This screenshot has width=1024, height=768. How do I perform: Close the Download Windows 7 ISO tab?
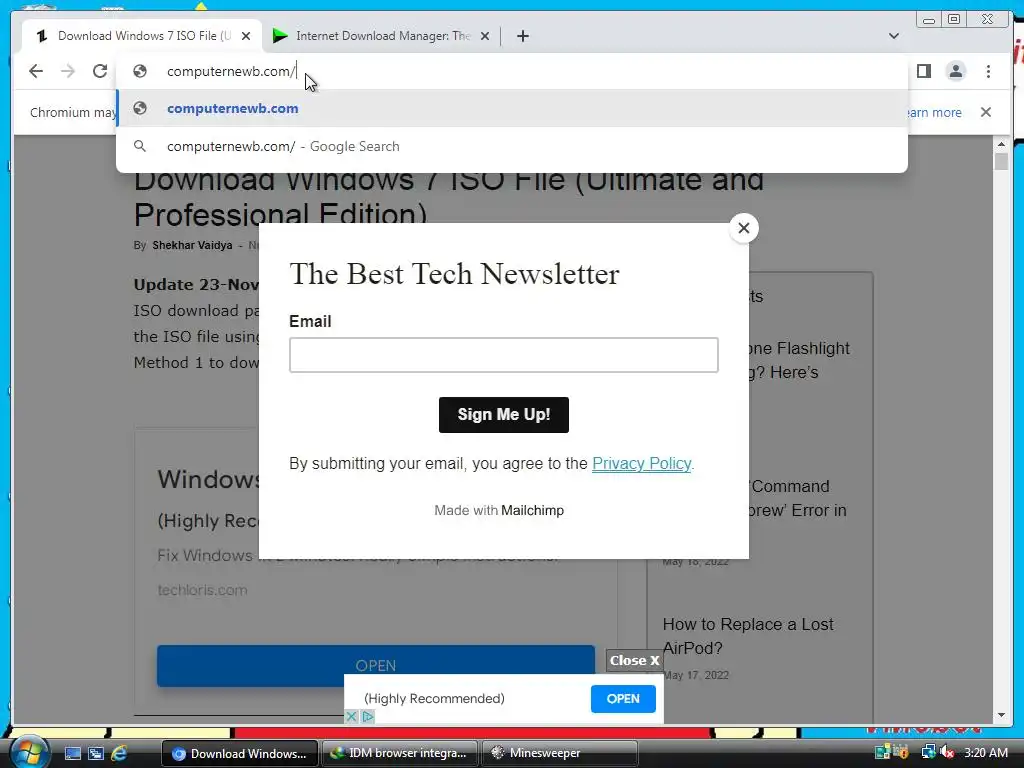pyautogui.click(x=246, y=36)
